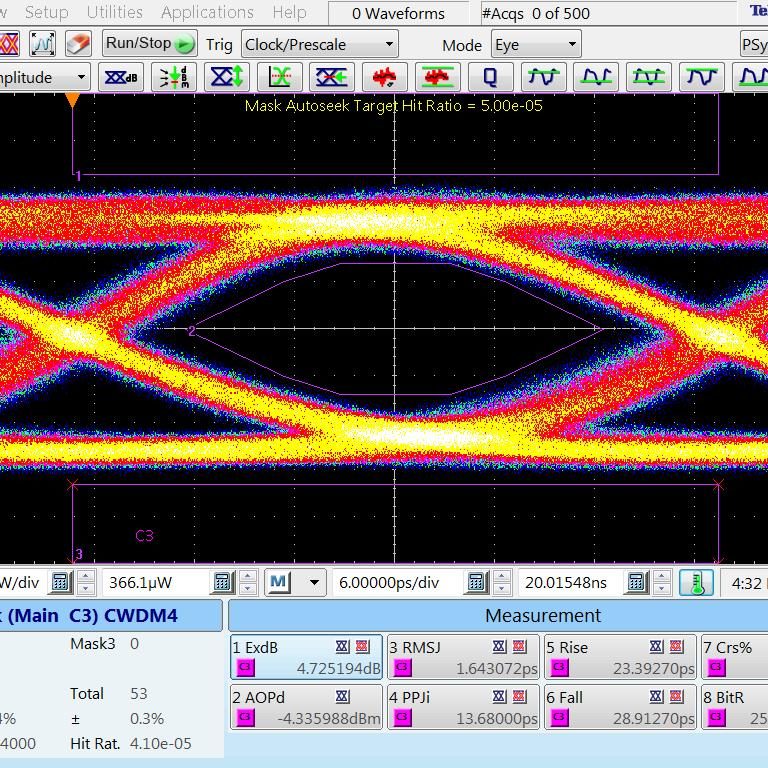Click the pulse amplitude icon right of Q
This screenshot has height=768, width=768.
[544, 77]
